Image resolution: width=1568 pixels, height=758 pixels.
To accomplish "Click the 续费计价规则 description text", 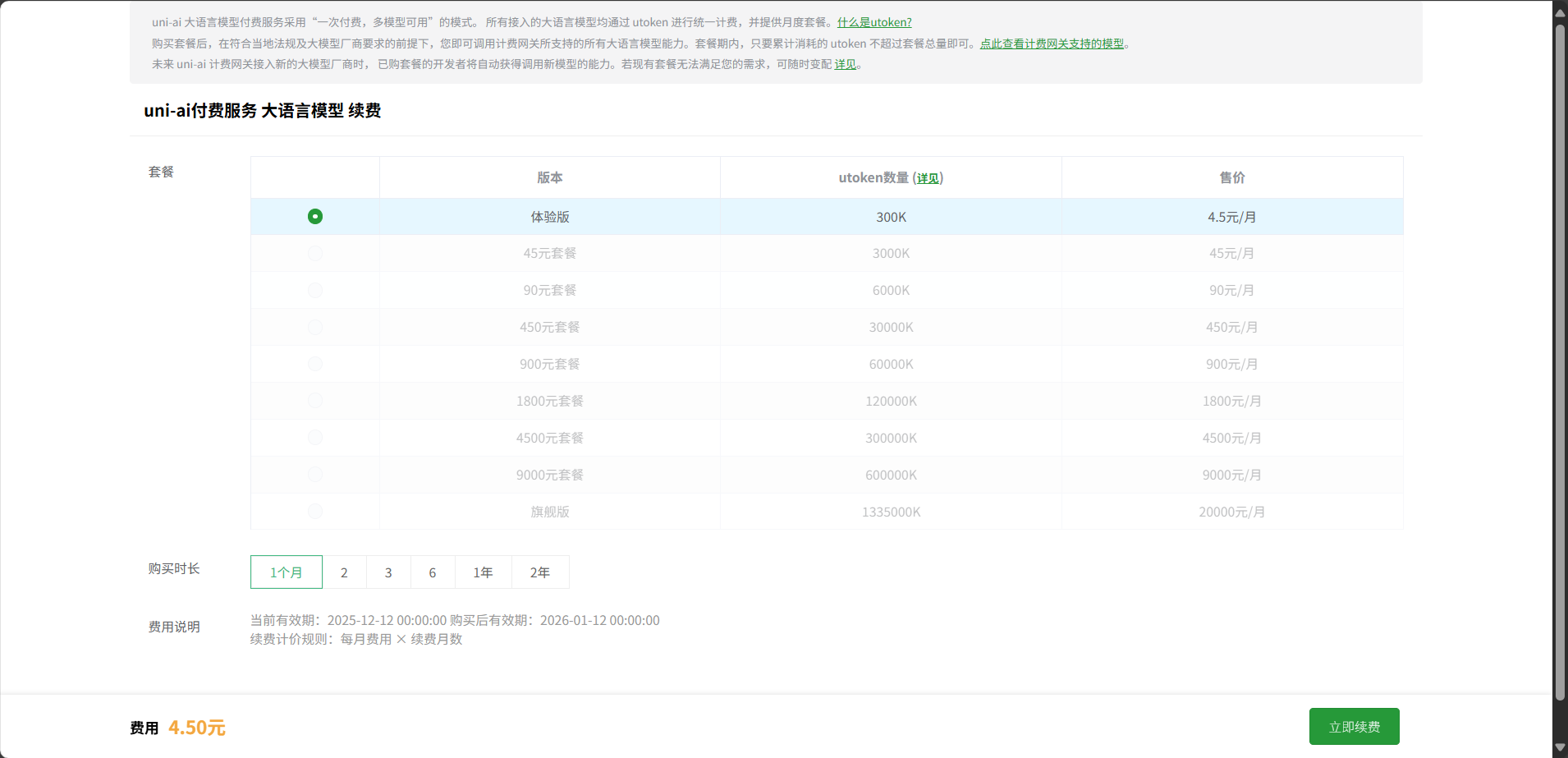I will pyautogui.click(x=356, y=639).
